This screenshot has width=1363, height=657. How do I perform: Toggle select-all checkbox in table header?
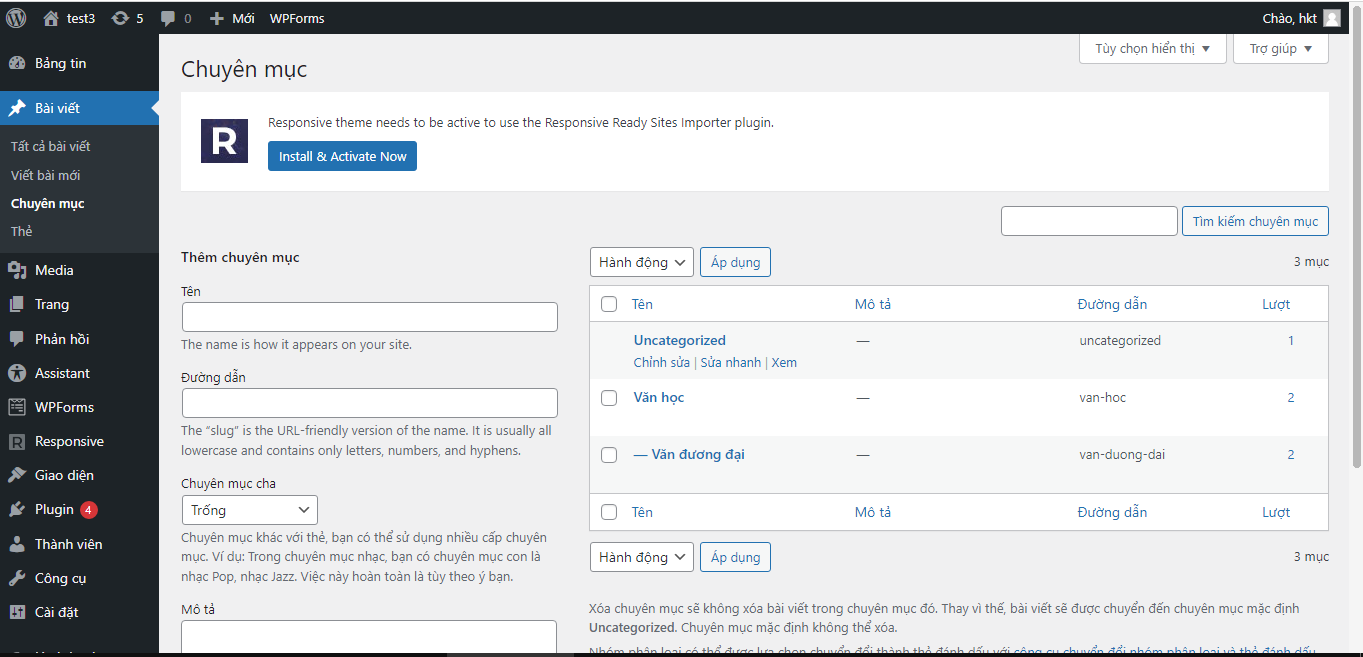[609, 304]
